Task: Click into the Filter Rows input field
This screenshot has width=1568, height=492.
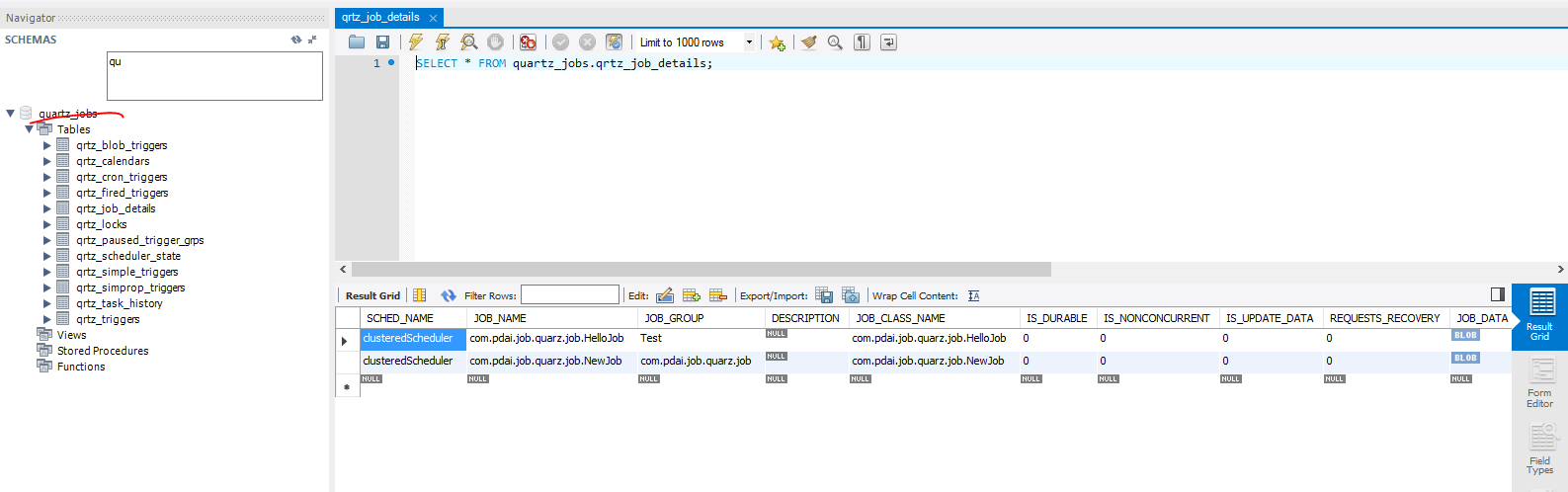Action: pos(569,295)
